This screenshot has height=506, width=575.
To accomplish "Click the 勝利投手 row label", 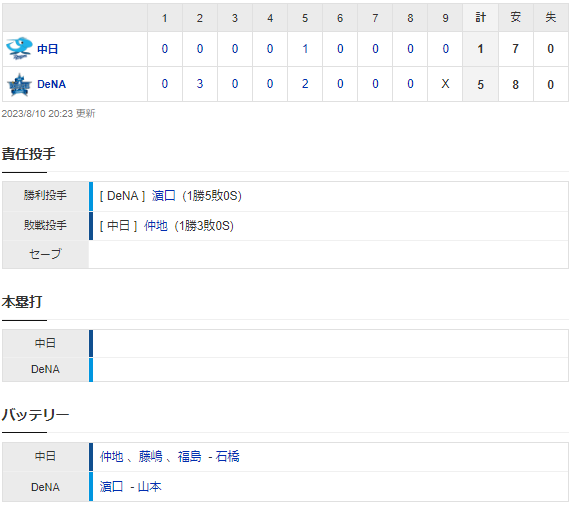I will point(45,195).
